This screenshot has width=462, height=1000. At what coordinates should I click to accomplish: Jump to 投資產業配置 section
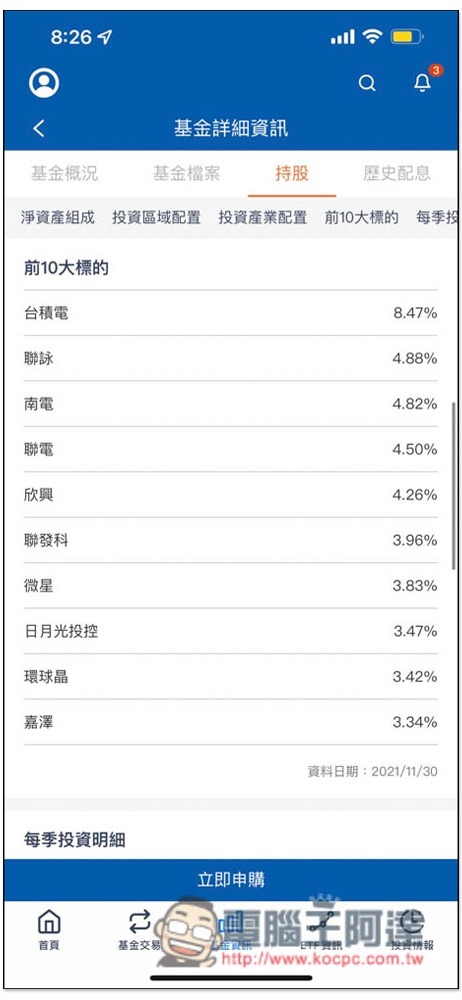pos(263,217)
